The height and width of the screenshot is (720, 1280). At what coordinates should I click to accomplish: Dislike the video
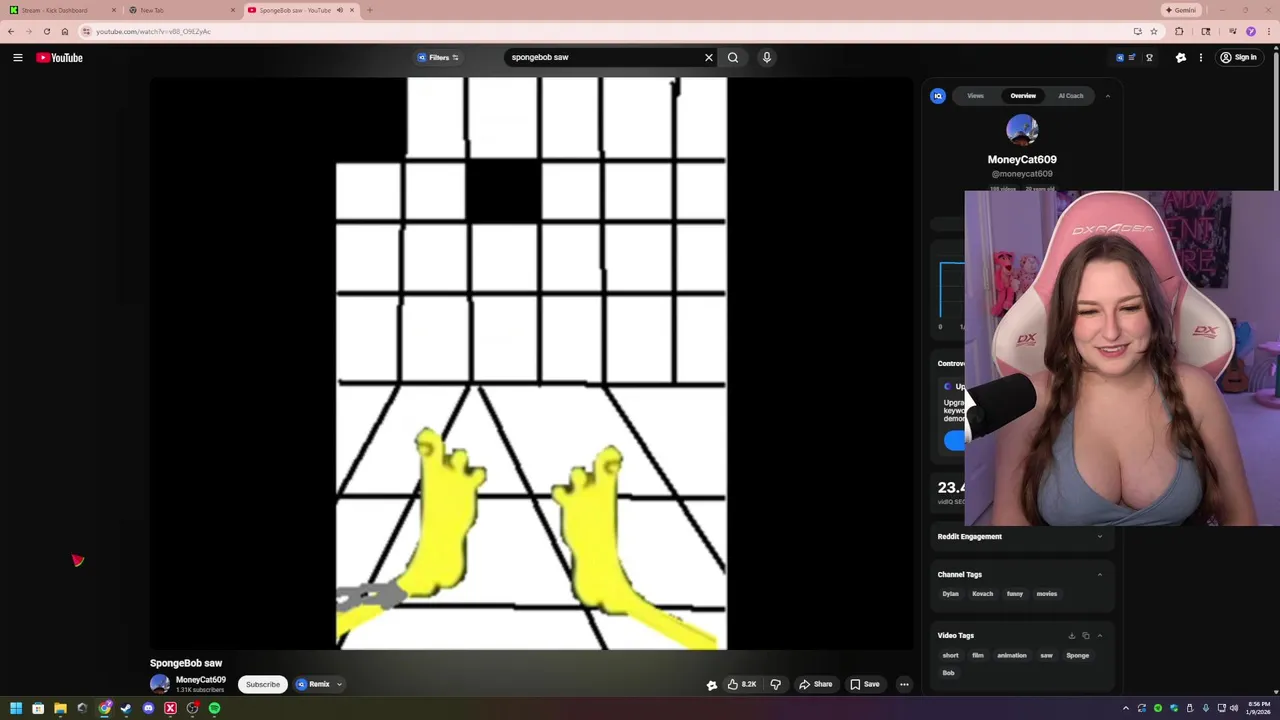775,684
